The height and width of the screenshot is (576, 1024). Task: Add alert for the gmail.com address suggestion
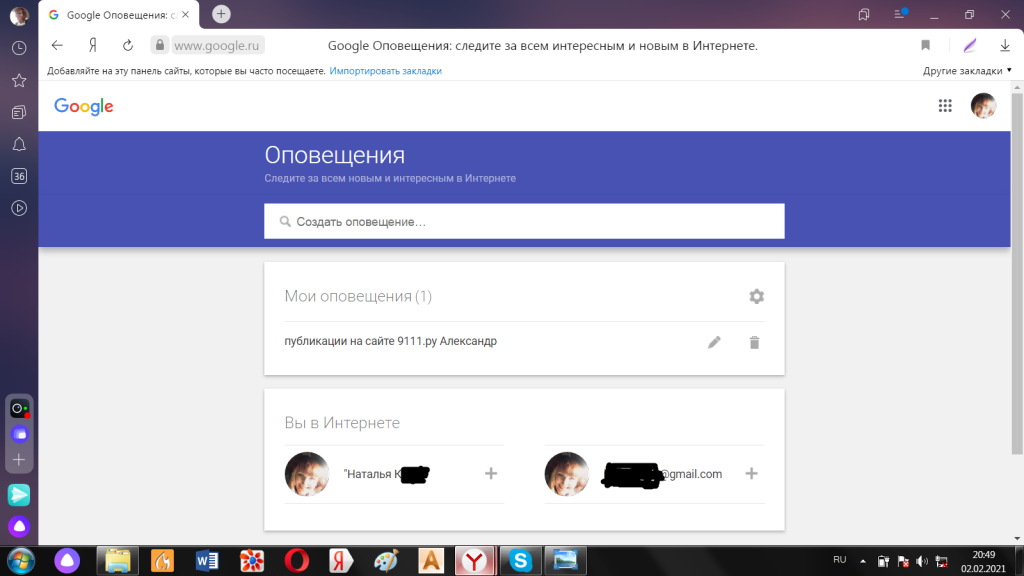[x=751, y=473]
